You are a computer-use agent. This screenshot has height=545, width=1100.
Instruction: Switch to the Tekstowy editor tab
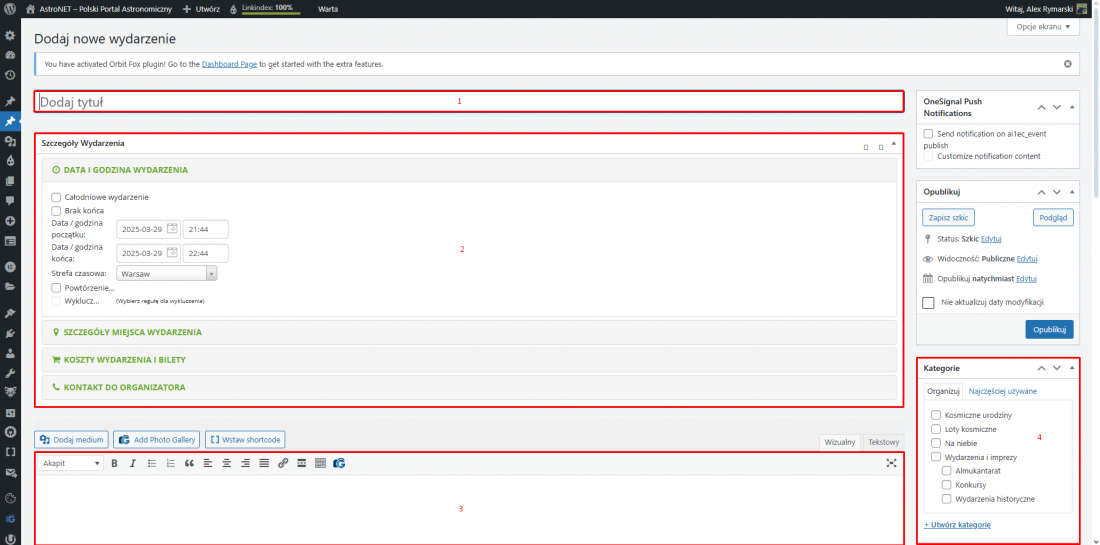pos(882,442)
